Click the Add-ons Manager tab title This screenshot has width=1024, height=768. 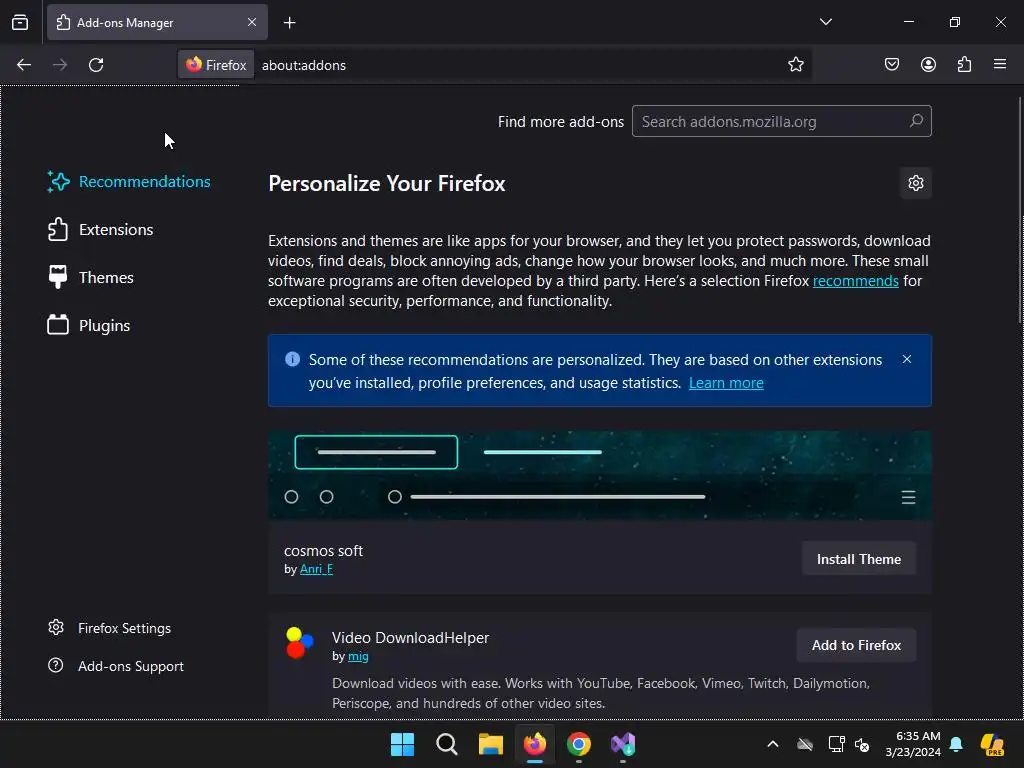[x=125, y=23]
